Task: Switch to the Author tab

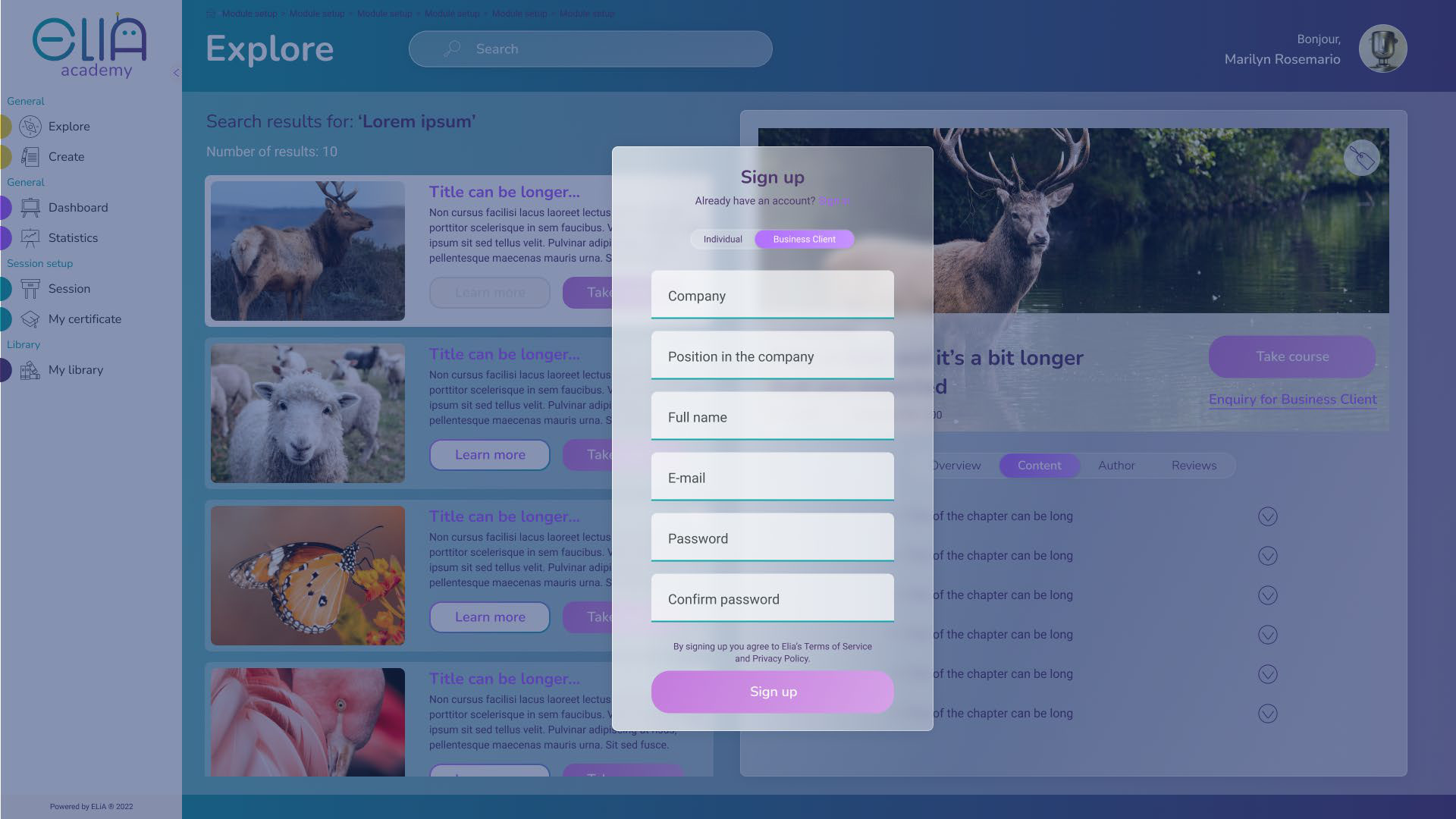Action: tap(1116, 466)
